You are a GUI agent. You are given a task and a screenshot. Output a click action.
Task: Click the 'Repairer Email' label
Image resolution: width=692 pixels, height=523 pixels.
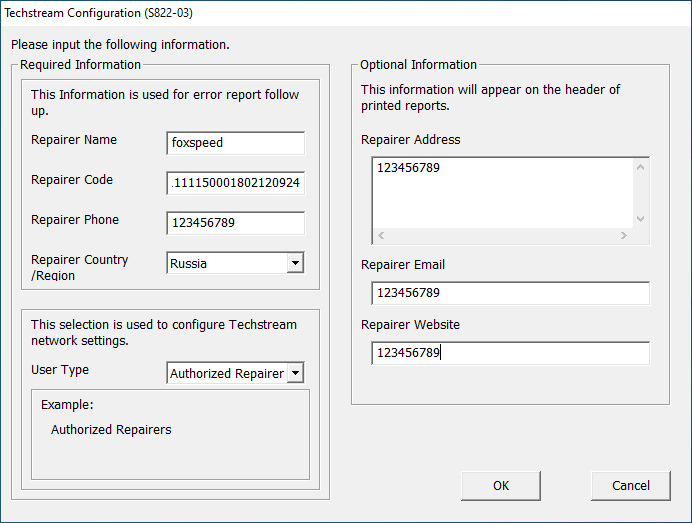(x=402, y=265)
